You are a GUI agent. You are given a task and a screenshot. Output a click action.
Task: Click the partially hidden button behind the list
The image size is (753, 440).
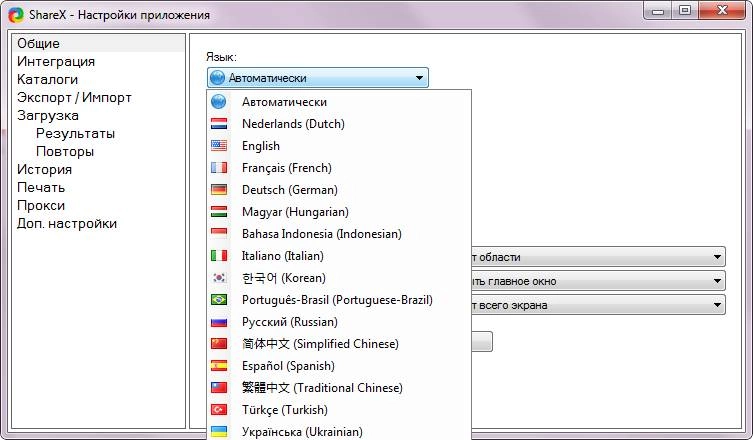point(482,342)
